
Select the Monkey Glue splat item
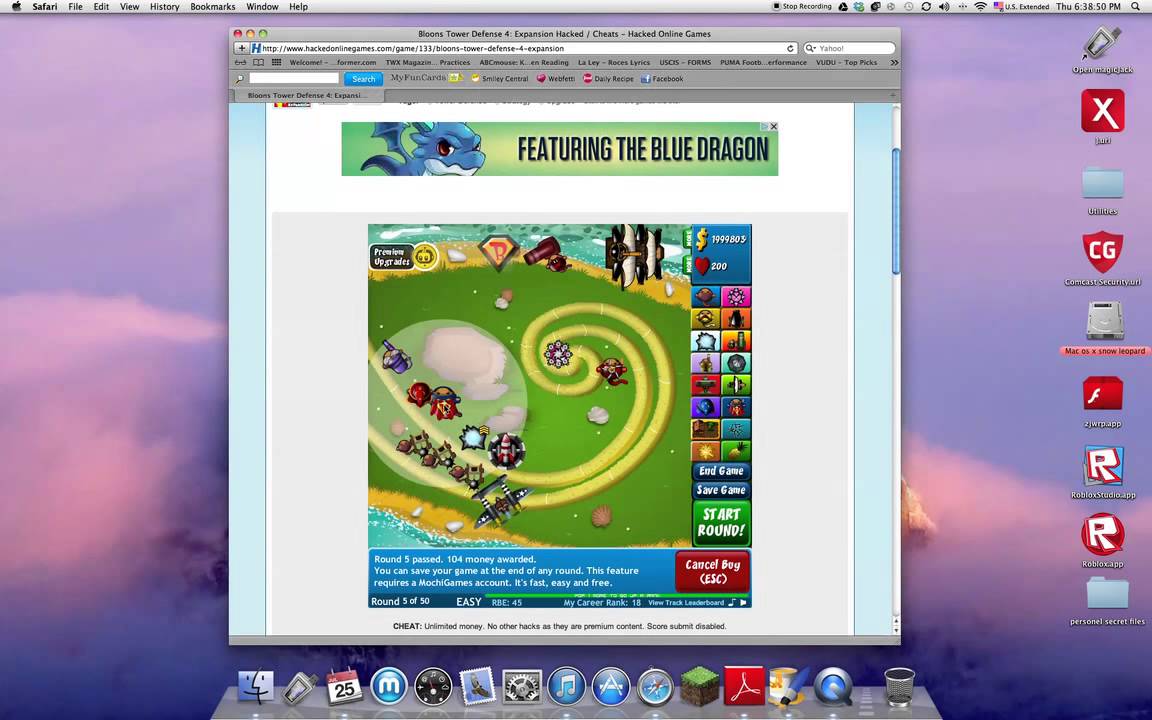pos(706,450)
